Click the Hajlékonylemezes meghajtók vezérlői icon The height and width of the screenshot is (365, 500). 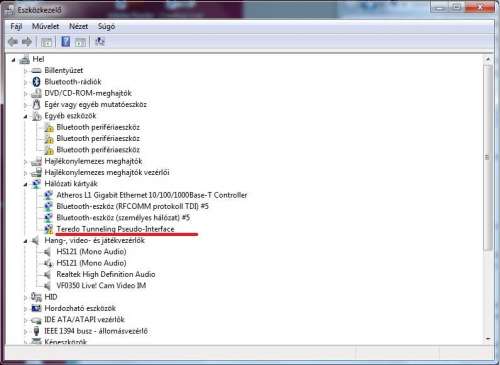coord(36,173)
